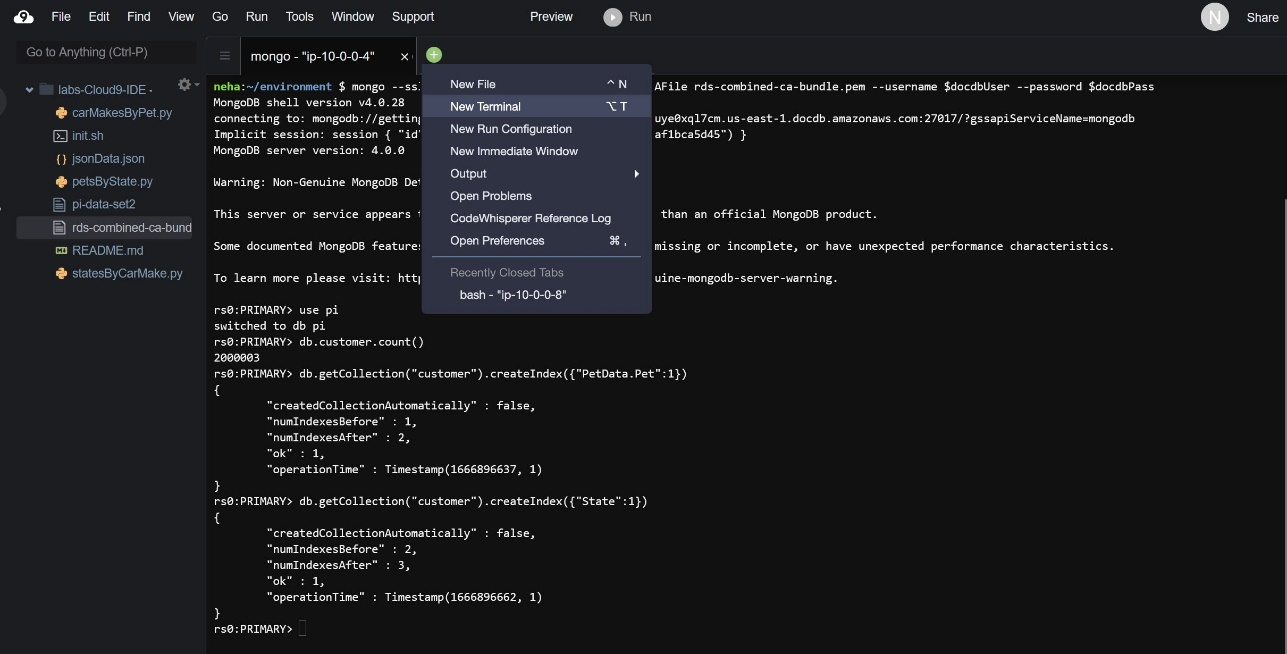Reopen closed tab bash ip-10-0-0-8
Screen dimensions: 1287x654
click(537, 295)
